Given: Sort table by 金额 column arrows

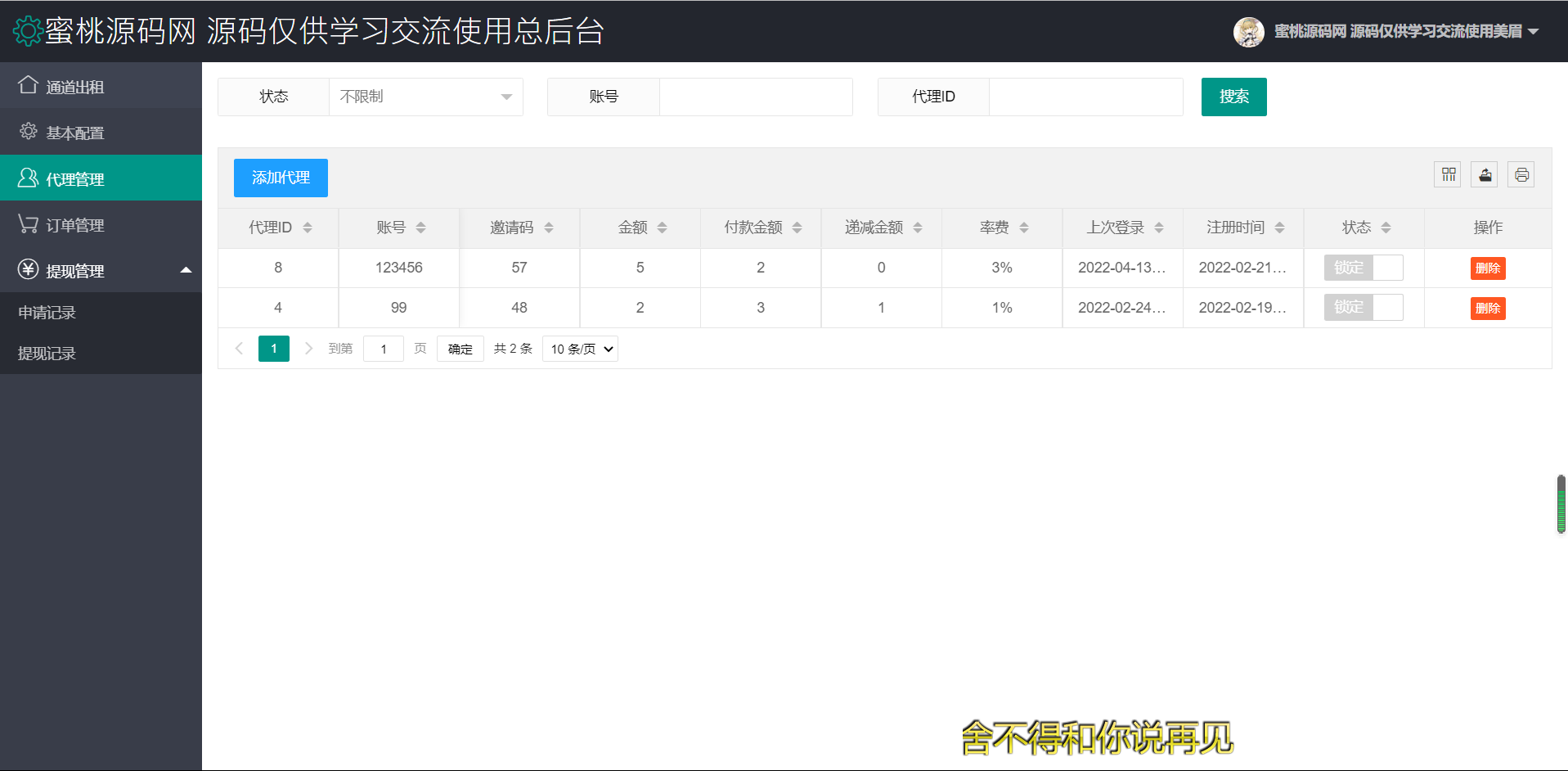Looking at the screenshot, I should 662,228.
